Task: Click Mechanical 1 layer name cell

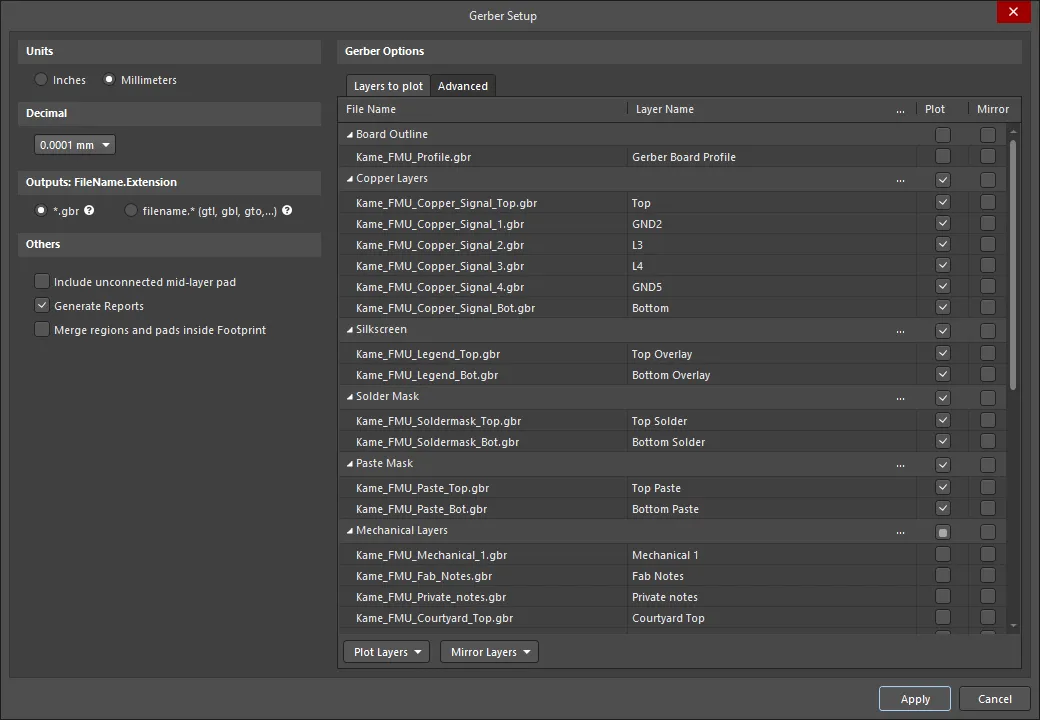Action: click(x=771, y=555)
